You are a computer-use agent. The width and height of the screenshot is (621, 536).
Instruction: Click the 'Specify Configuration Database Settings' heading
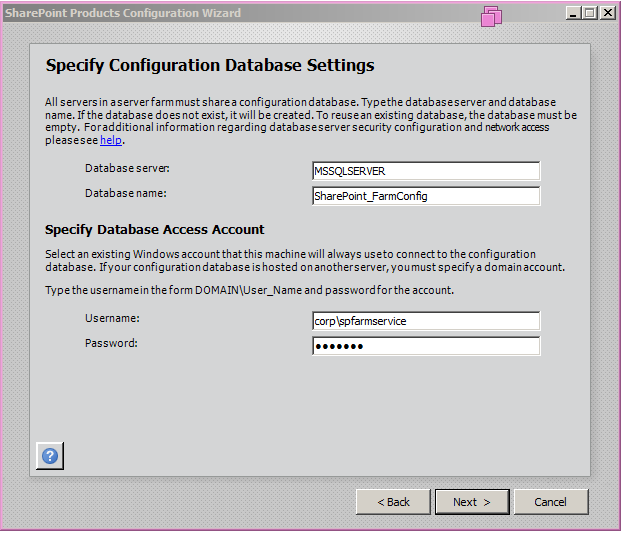tap(210, 65)
